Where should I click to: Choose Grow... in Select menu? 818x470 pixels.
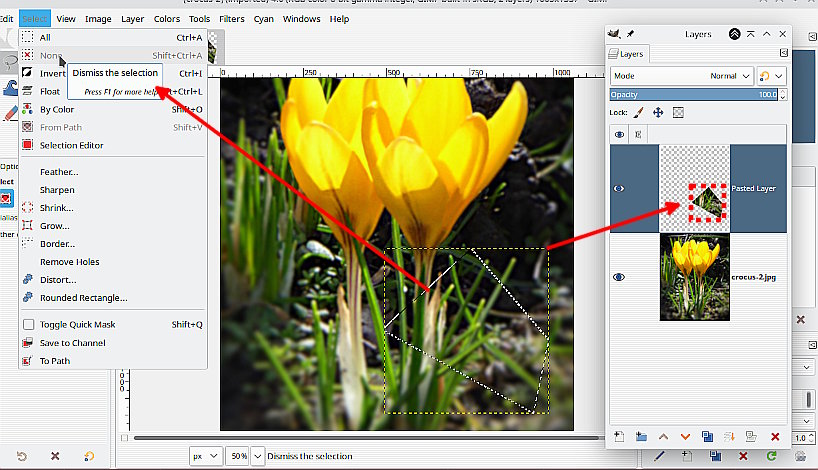tap(113, 226)
